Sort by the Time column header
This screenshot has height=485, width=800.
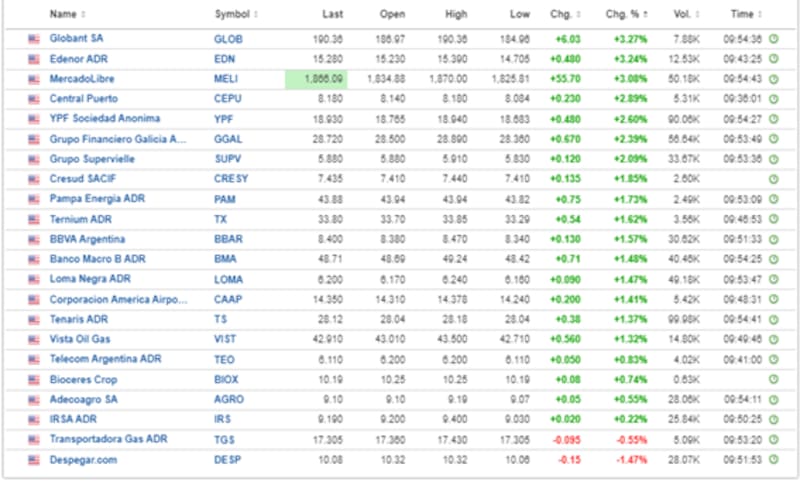click(744, 15)
